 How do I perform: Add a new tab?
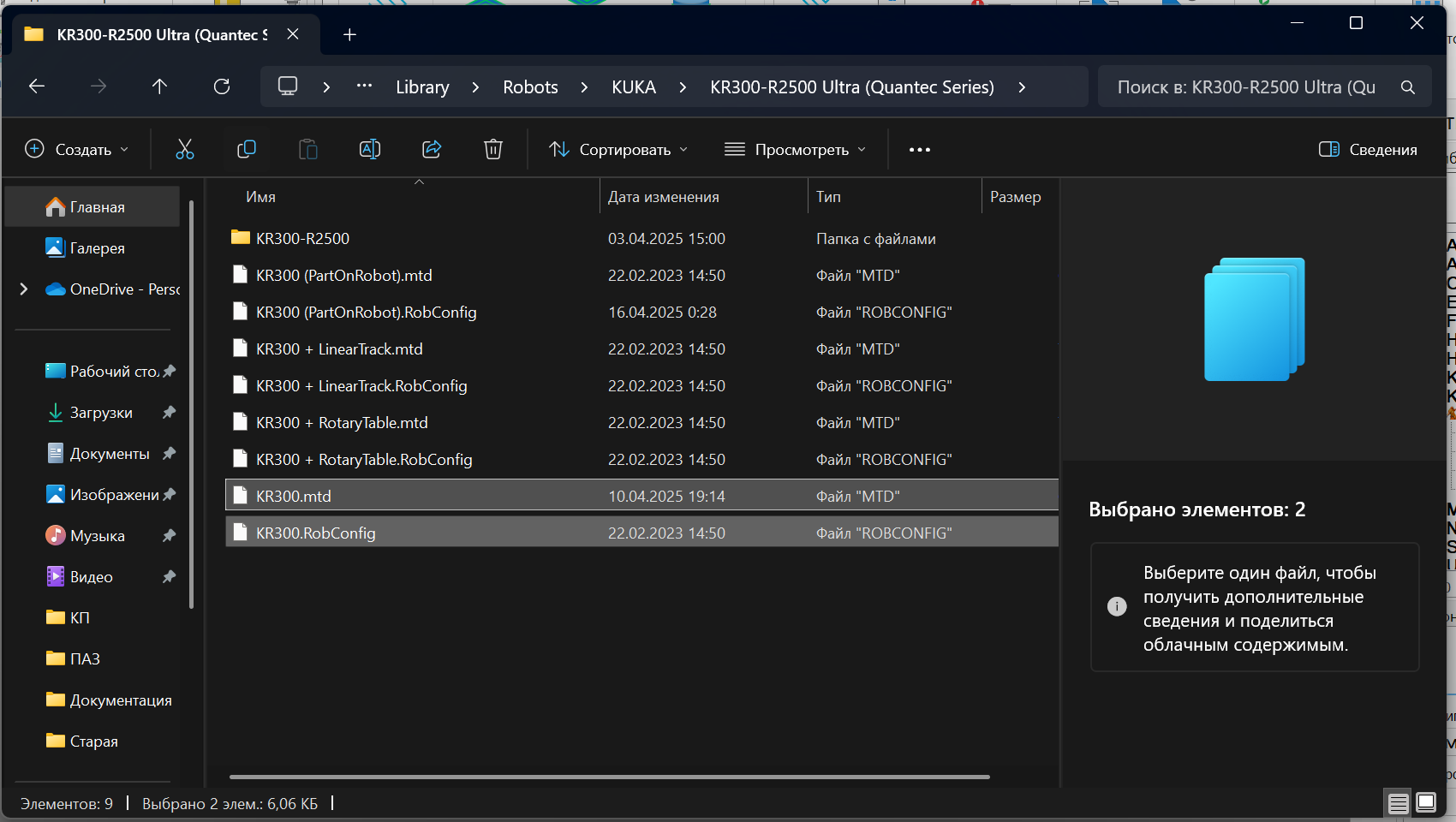349,34
